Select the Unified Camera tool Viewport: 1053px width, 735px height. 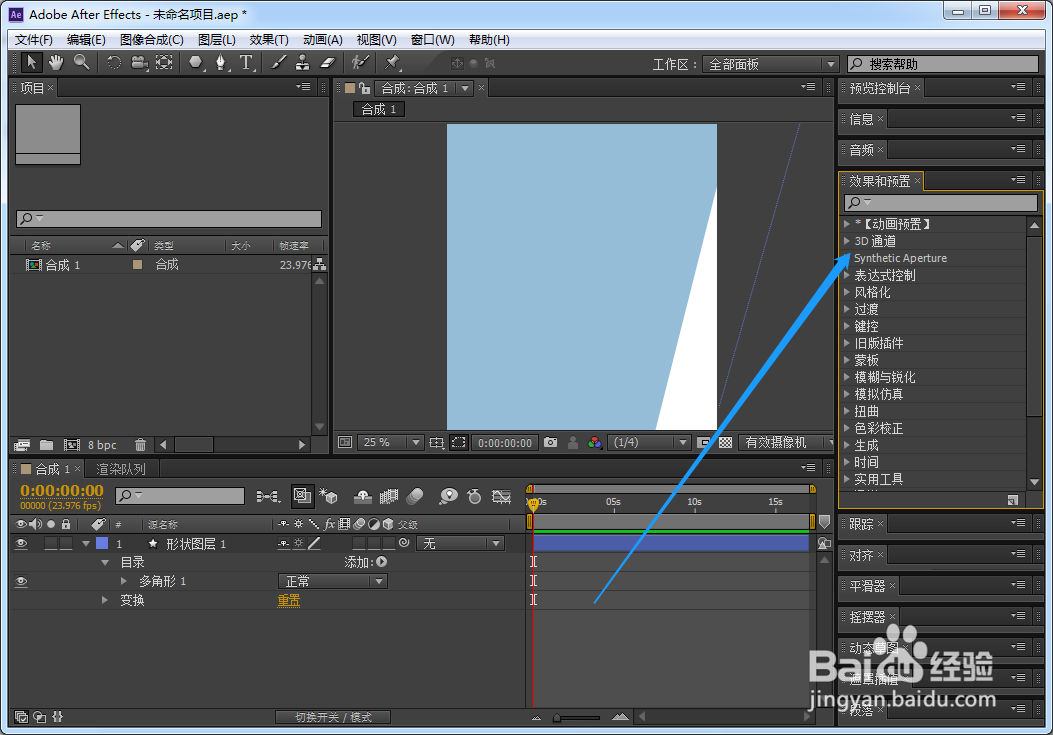coord(139,63)
